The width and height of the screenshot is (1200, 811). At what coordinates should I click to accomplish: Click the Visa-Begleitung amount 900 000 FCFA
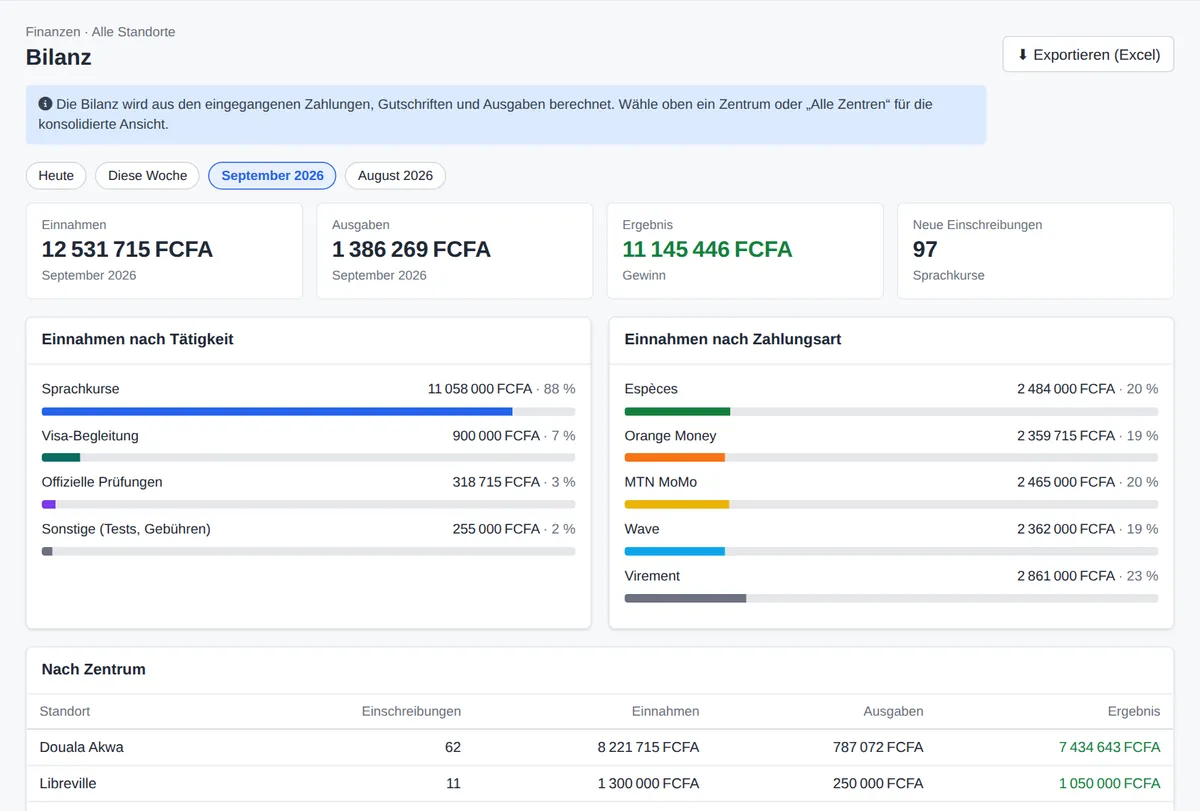496,436
